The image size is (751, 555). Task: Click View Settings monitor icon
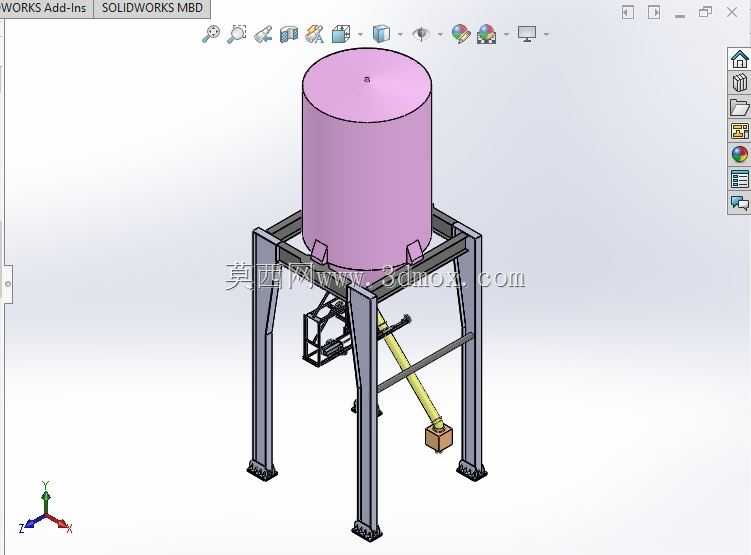click(527, 34)
